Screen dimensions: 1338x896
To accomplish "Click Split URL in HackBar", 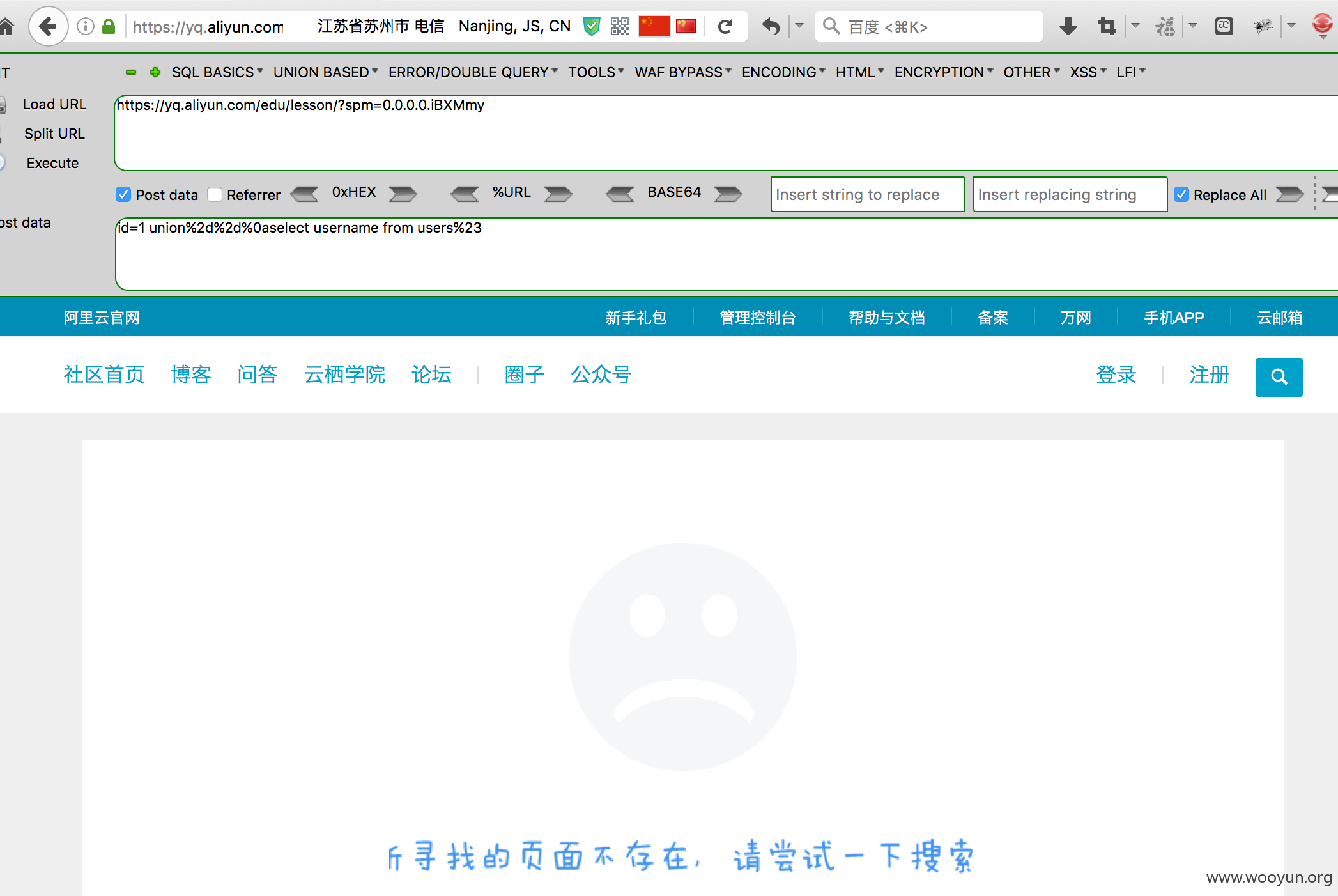I will (x=54, y=134).
